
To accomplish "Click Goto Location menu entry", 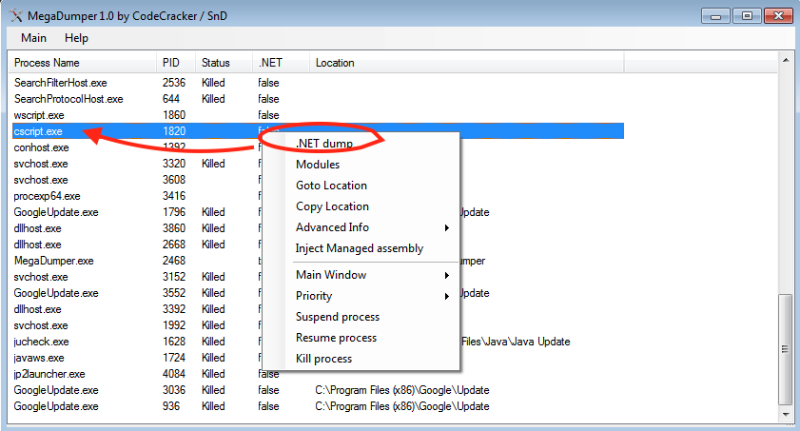I will (x=331, y=185).
